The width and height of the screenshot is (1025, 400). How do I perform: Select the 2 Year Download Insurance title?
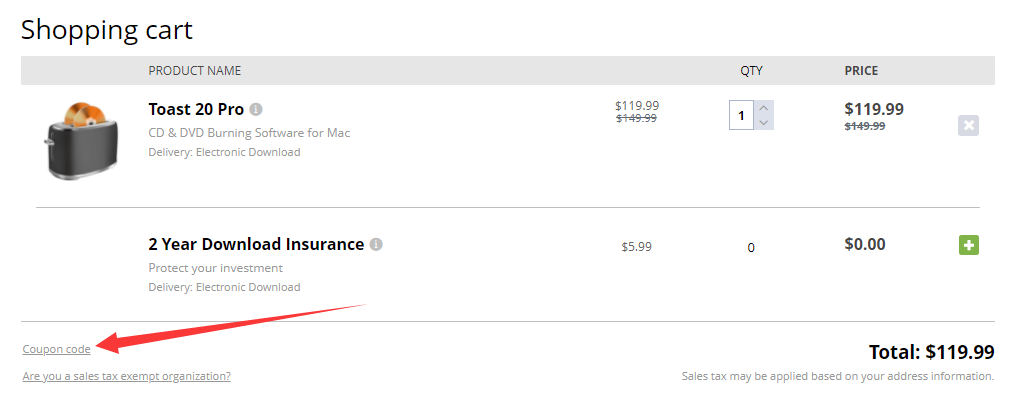[255, 244]
